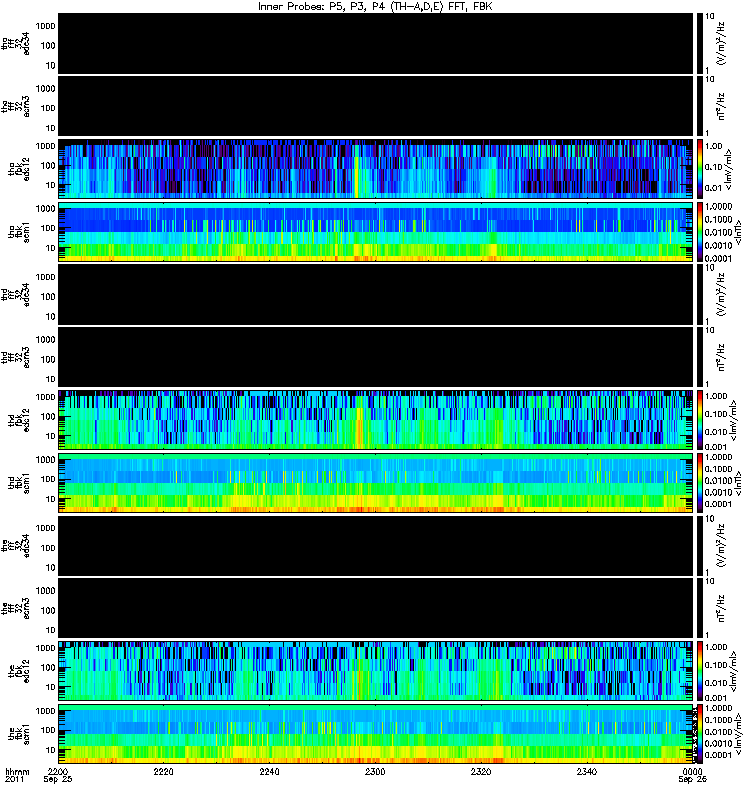Click the the fbk edc12 rainbow color bar
This screenshot has height=800, width=750.
[700, 671]
